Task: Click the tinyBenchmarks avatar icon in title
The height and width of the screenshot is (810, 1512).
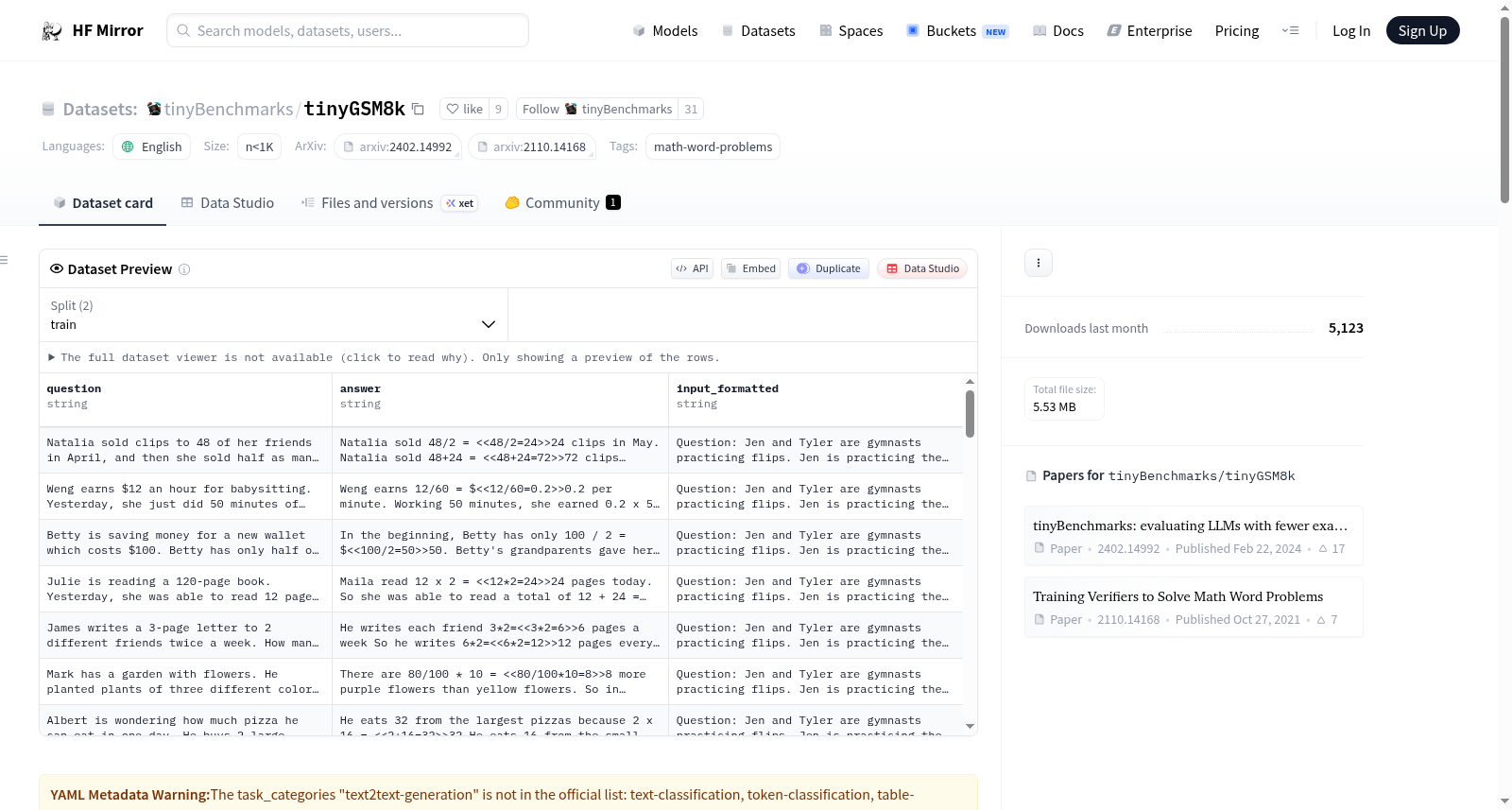Action: 154,109
